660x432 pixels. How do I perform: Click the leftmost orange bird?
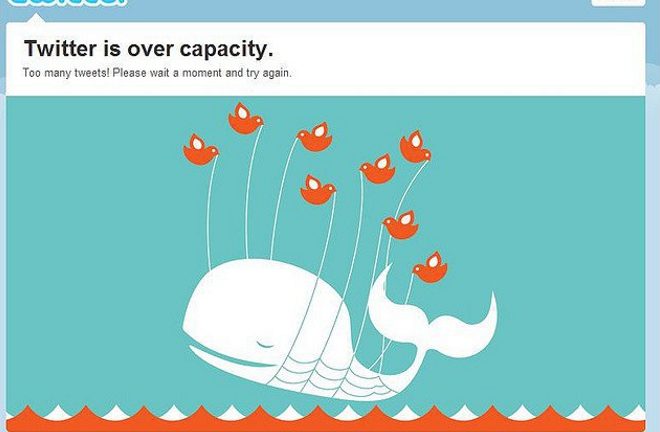201,150
